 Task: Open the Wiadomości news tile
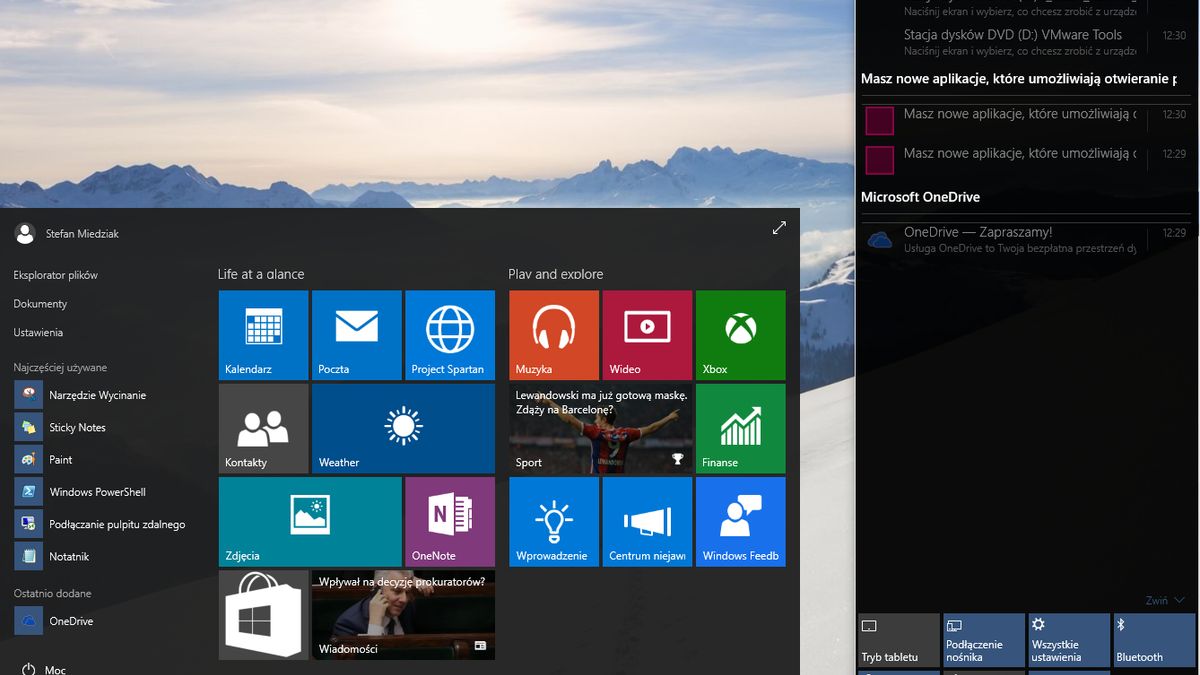tap(403, 615)
